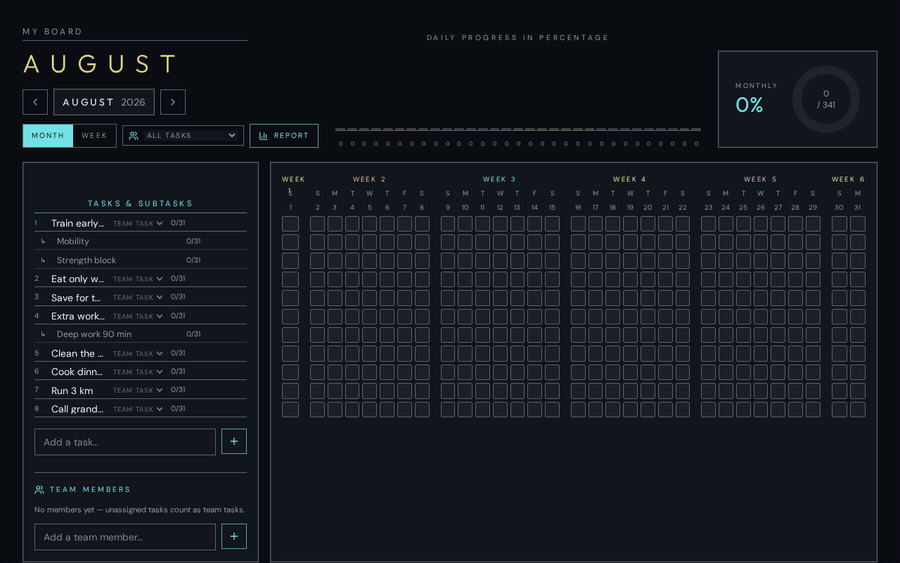Image resolution: width=900 pixels, height=563 pixels.
Task: Open the All Tasks filter dropdown
Action: point(183,135)
